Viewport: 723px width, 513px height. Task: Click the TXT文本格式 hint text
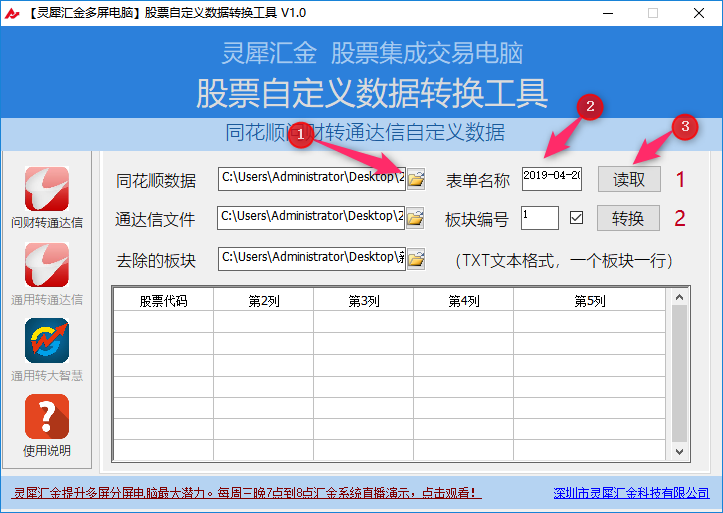[x=564, y=261]
